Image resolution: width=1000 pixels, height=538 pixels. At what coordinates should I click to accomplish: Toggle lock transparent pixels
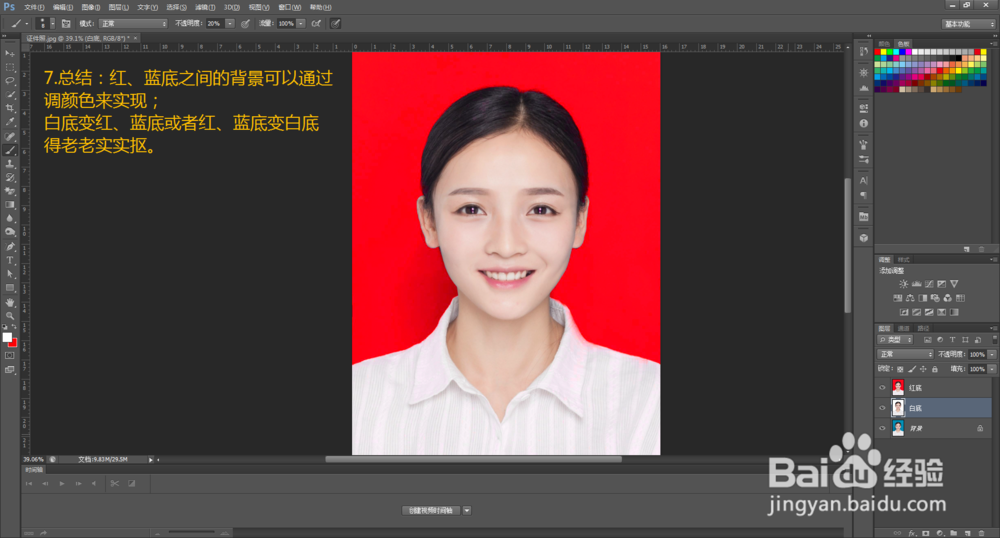coord(900,369)
